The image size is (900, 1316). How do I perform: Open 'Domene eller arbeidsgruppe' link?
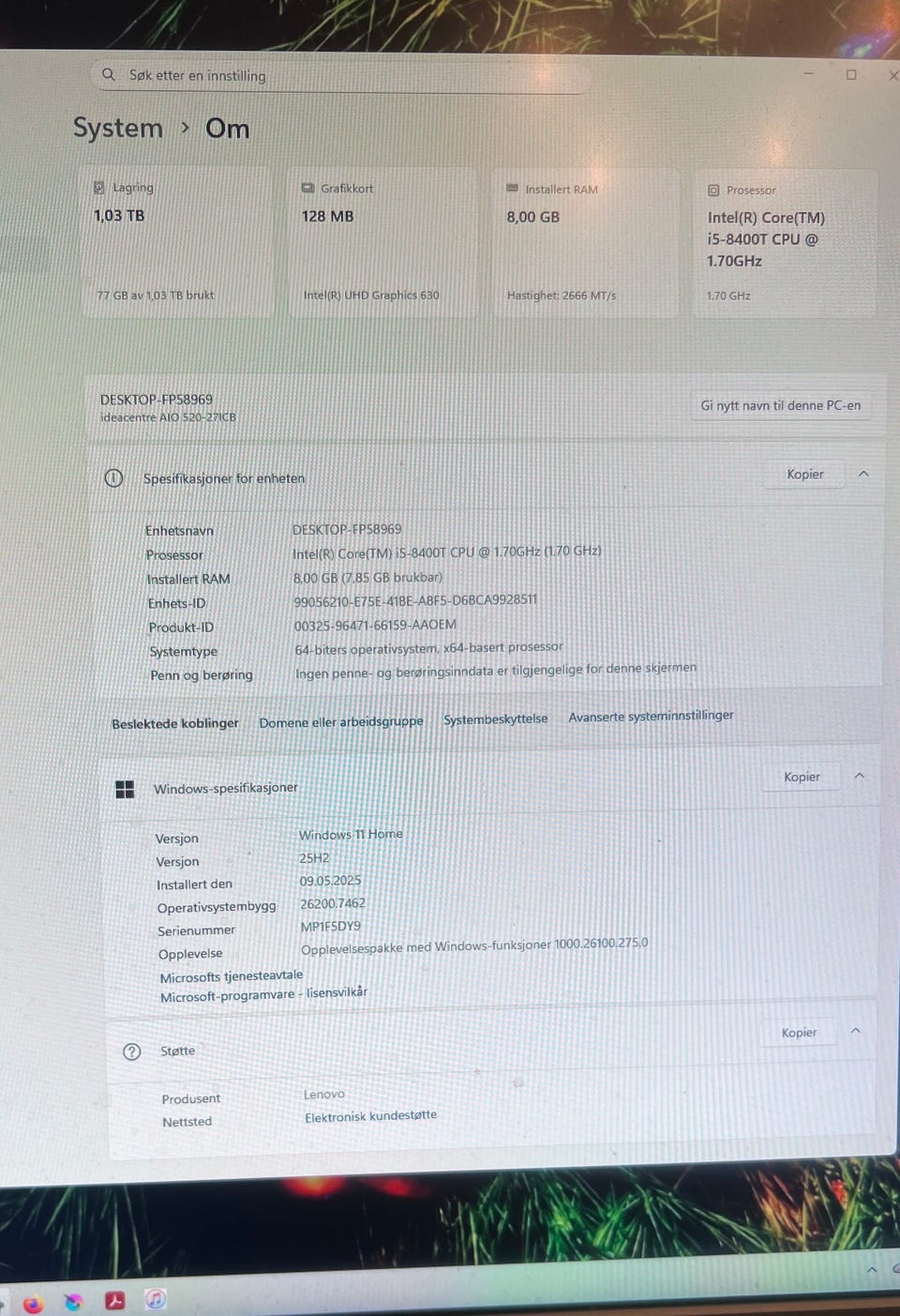tap(341, 721)
